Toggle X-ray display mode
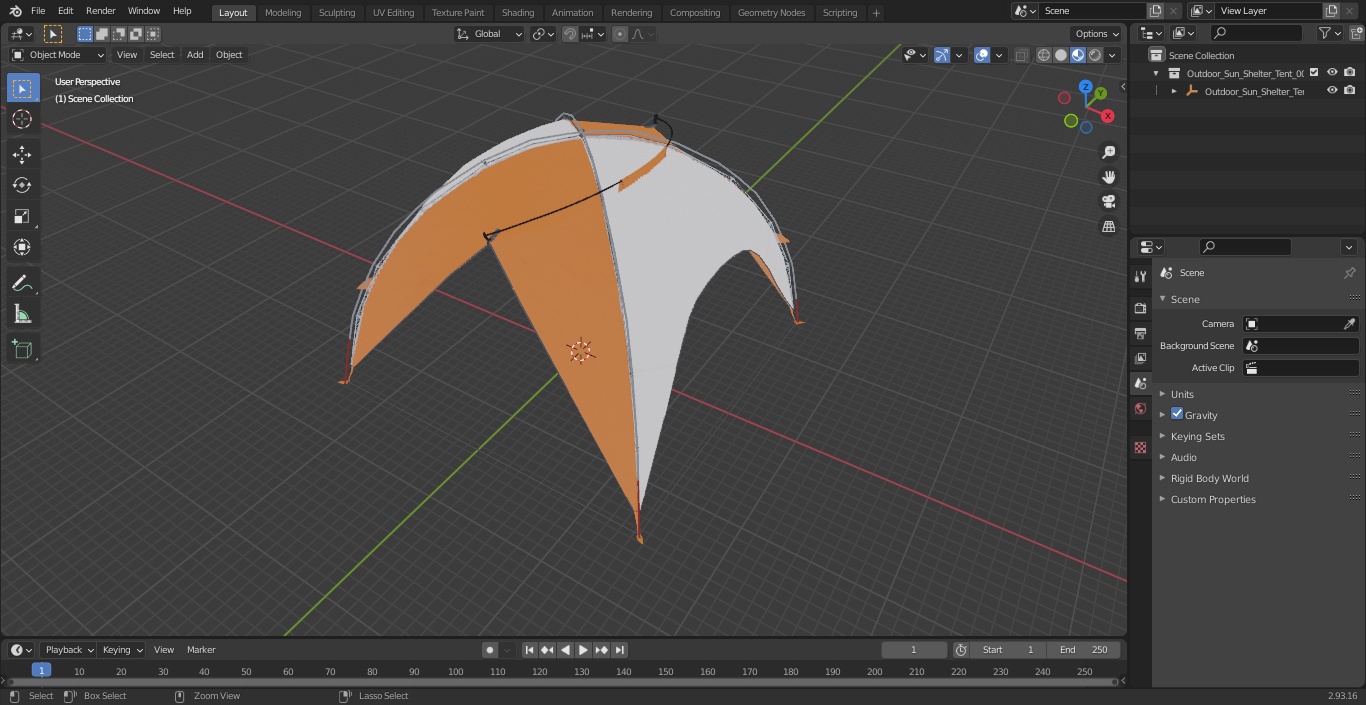Viewport: 1366px width, 705px height. click(x=1021, y=55)
